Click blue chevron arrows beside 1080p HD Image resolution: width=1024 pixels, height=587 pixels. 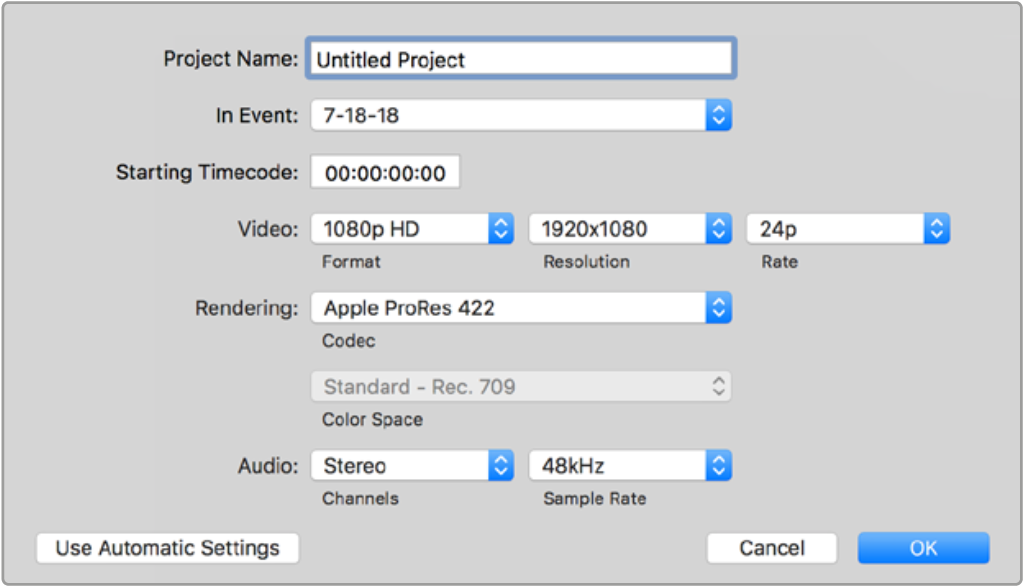point(501,230)
